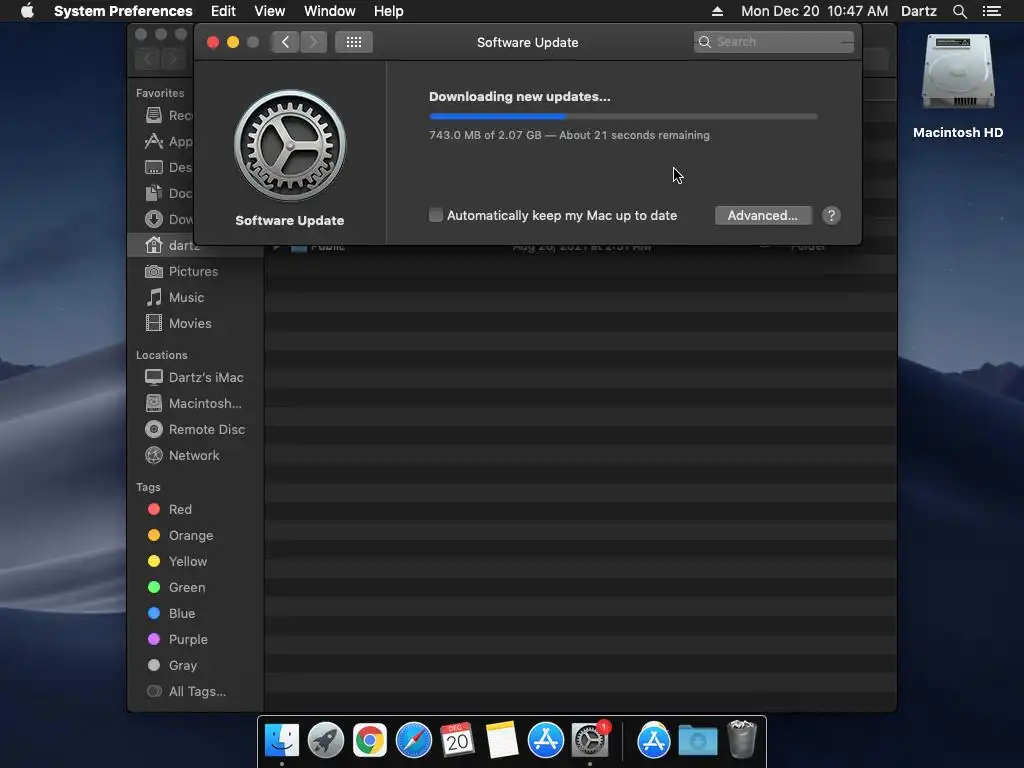1024x768 pixels.
Task: Click the date and time in menu bar
Action: click(814, 11)
